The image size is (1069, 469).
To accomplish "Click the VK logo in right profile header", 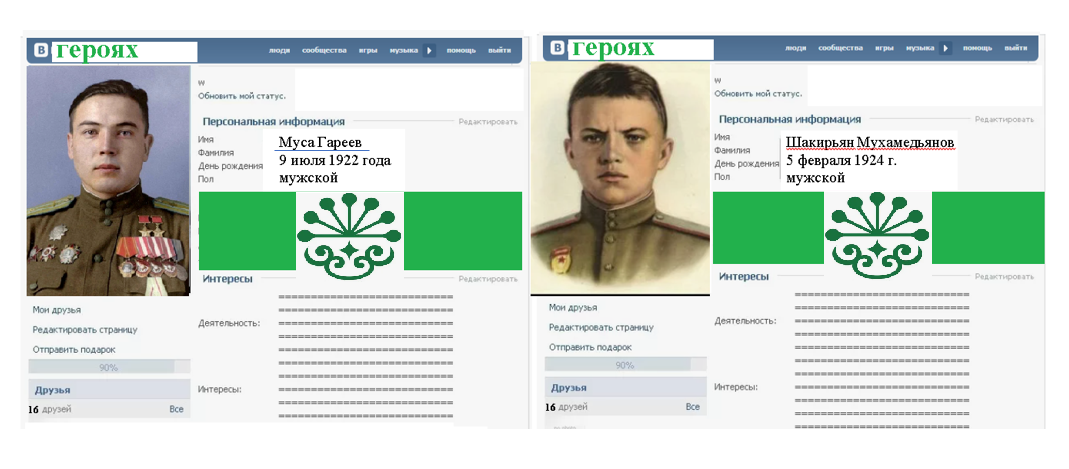I will click(x=557, y=48).
